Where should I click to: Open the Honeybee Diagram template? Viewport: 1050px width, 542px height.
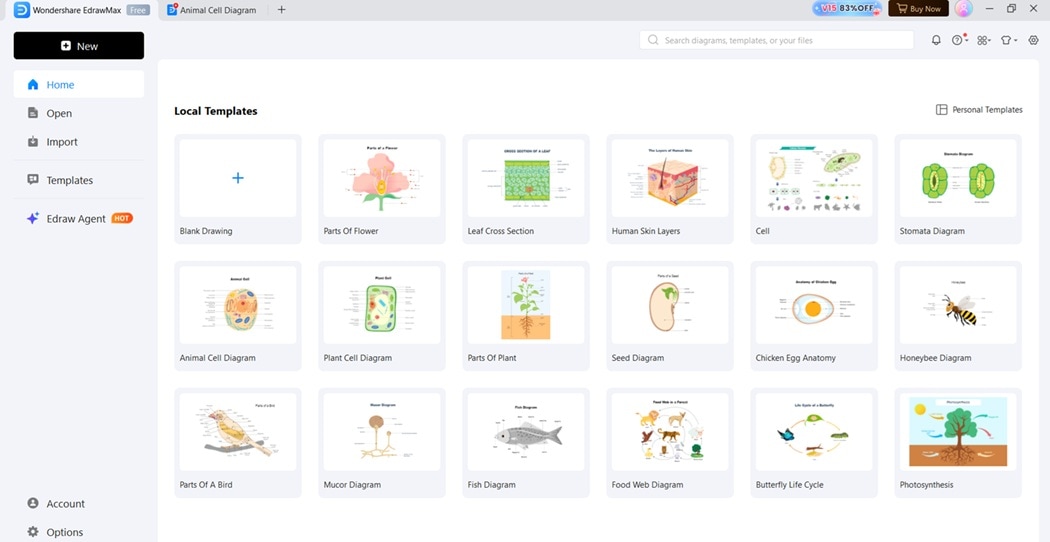pyautogui.click(x=958, y=316)
